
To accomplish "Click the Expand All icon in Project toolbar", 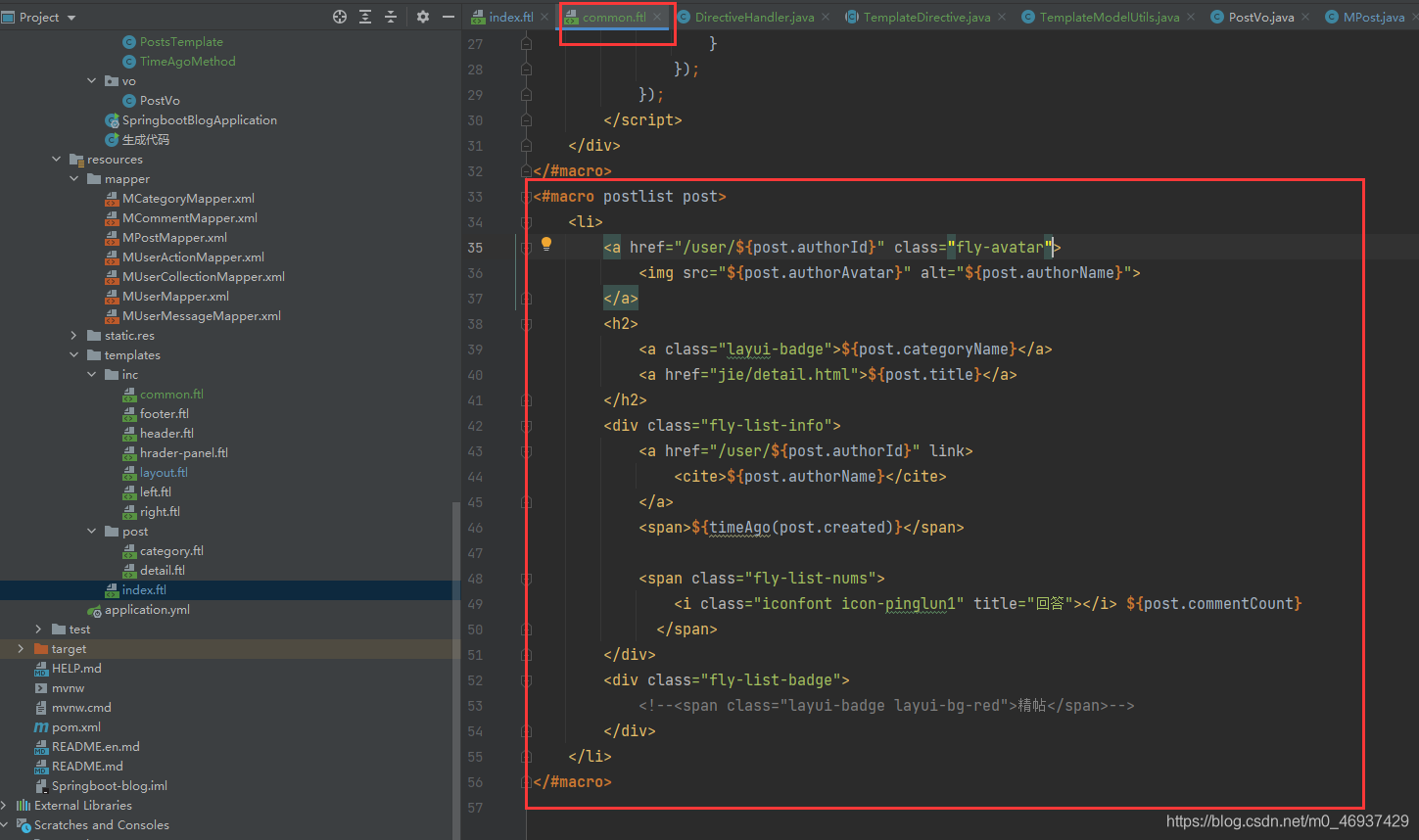I will pyautogui.click(x=365, y=17).
